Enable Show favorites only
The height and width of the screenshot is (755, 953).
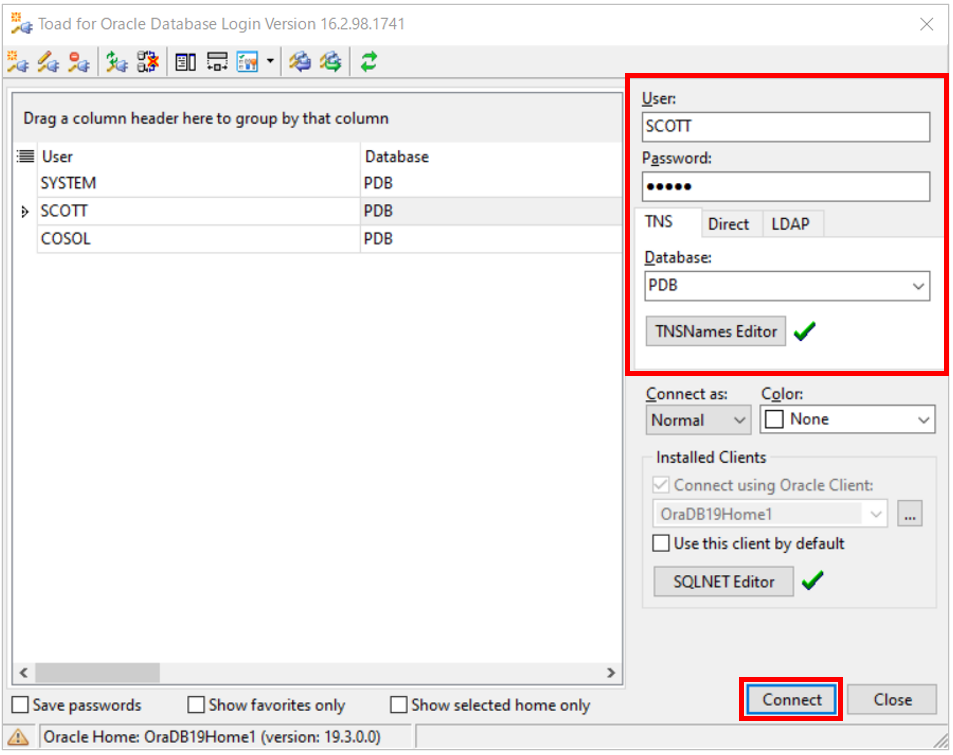tap(196, 705)
